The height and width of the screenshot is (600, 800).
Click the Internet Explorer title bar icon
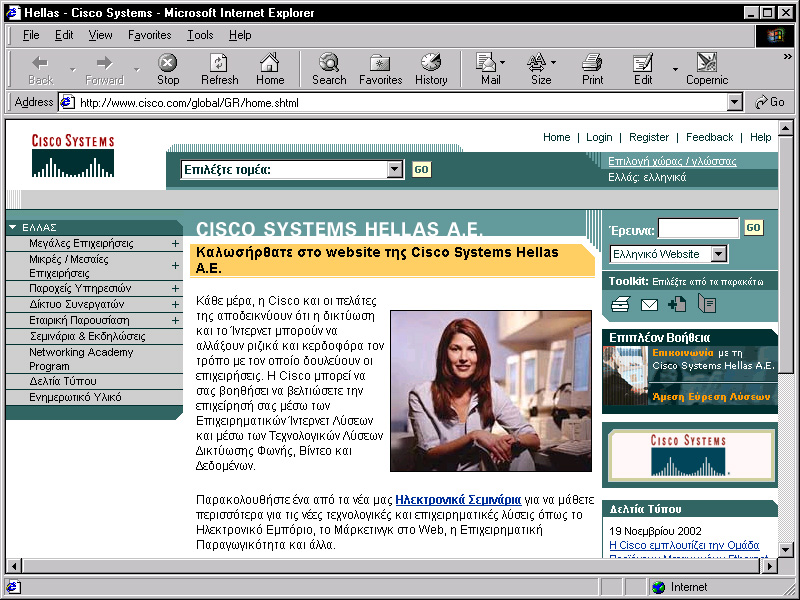pyautogui.click(x=13, y=13)
